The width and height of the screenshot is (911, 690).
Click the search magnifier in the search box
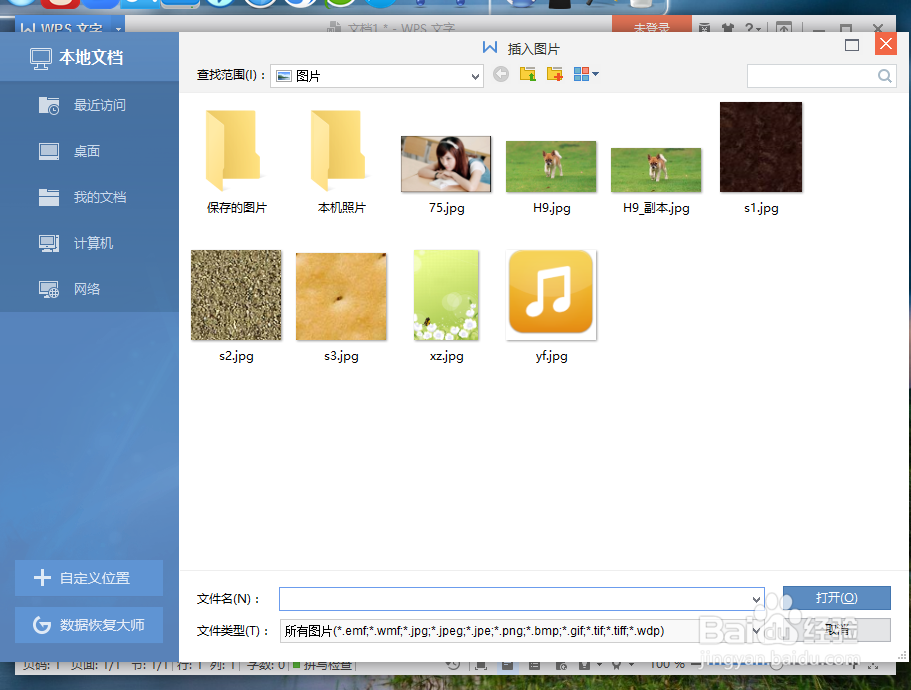884,75
